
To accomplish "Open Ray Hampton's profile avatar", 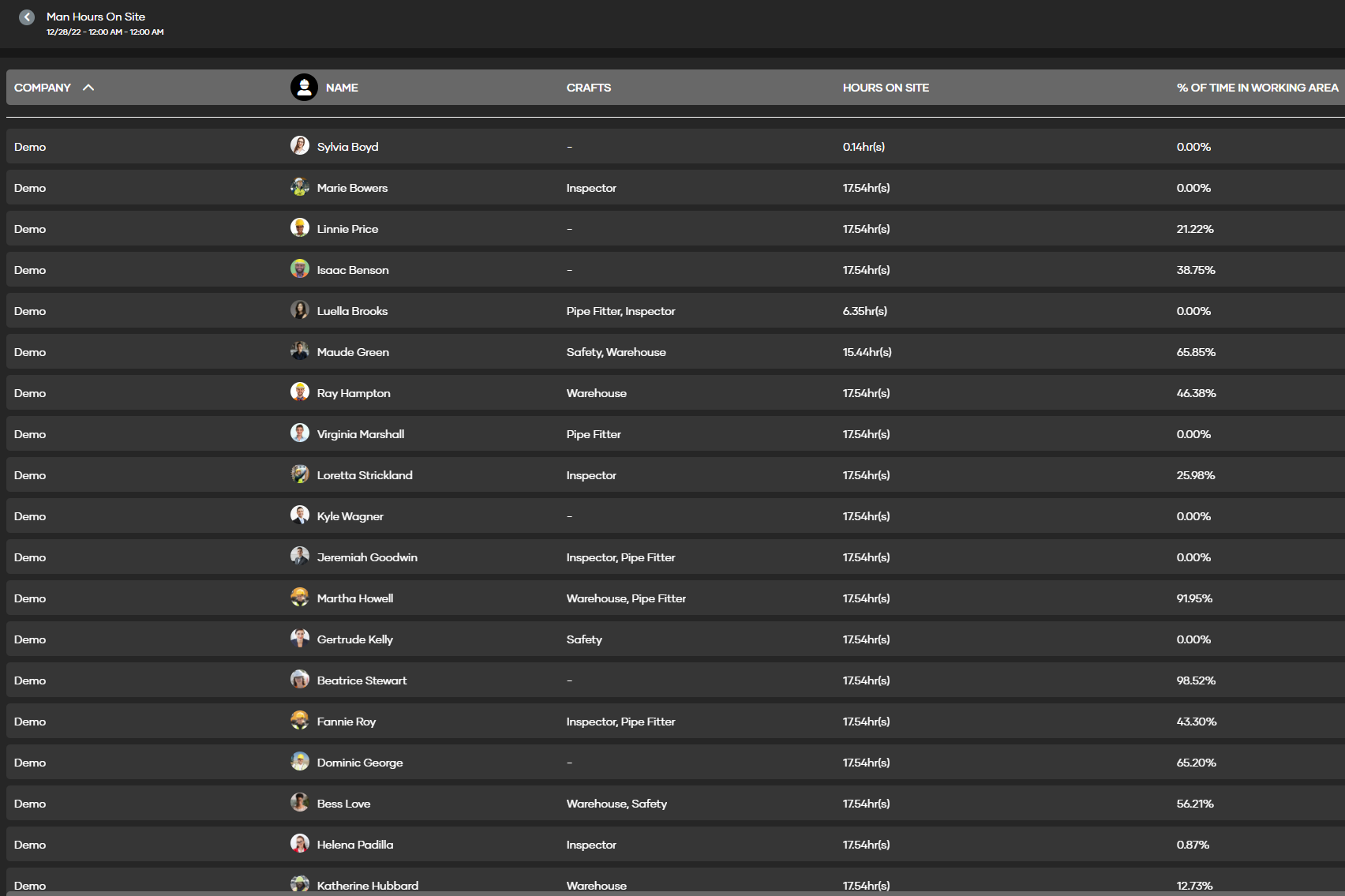I will pyautogui.click(x=300, y=392).
